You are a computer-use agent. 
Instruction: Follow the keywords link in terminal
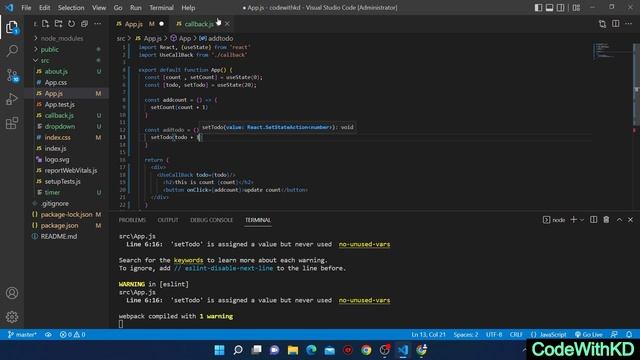[x=188, y=260]
